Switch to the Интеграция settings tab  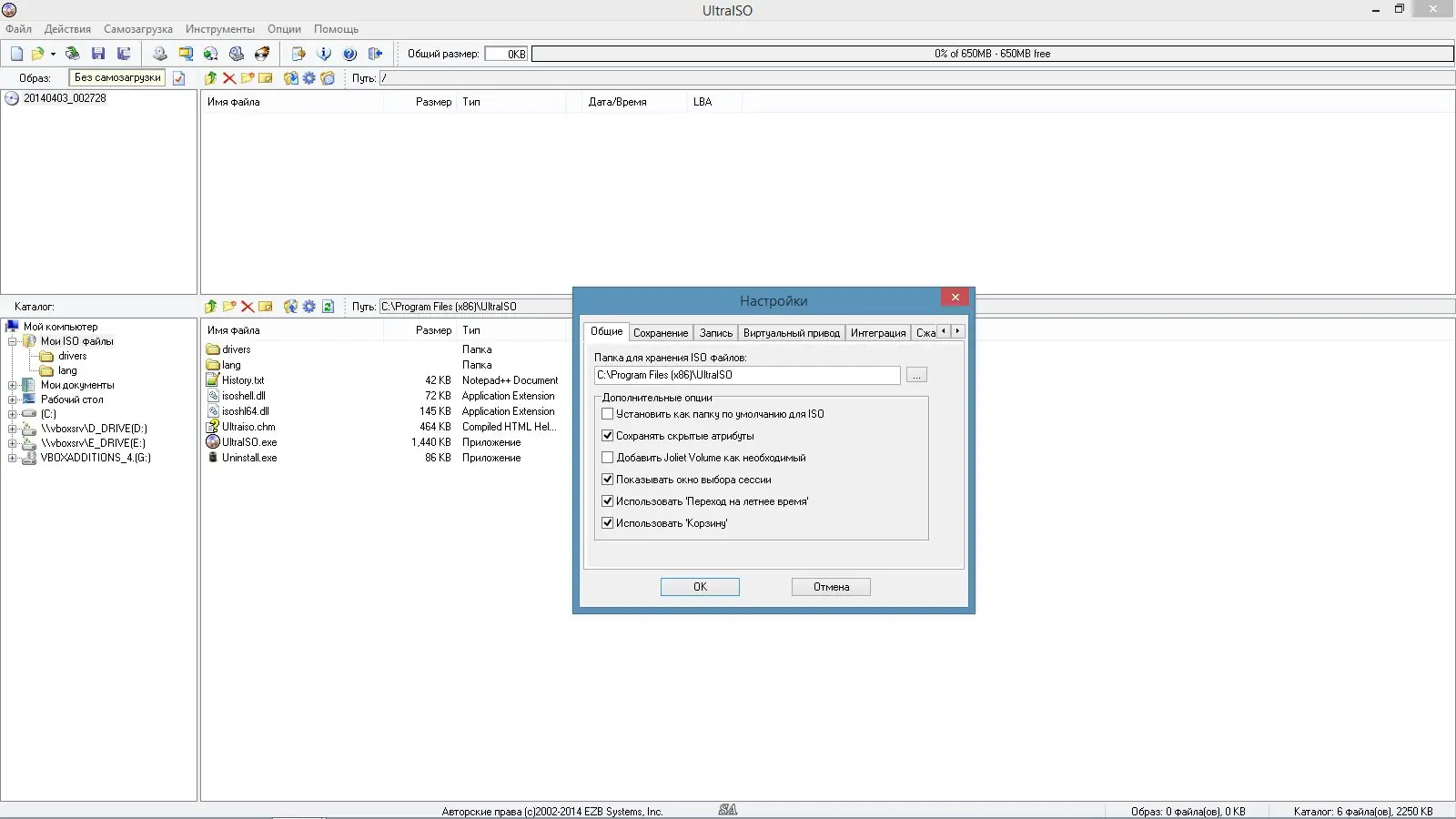pos(878,333)
